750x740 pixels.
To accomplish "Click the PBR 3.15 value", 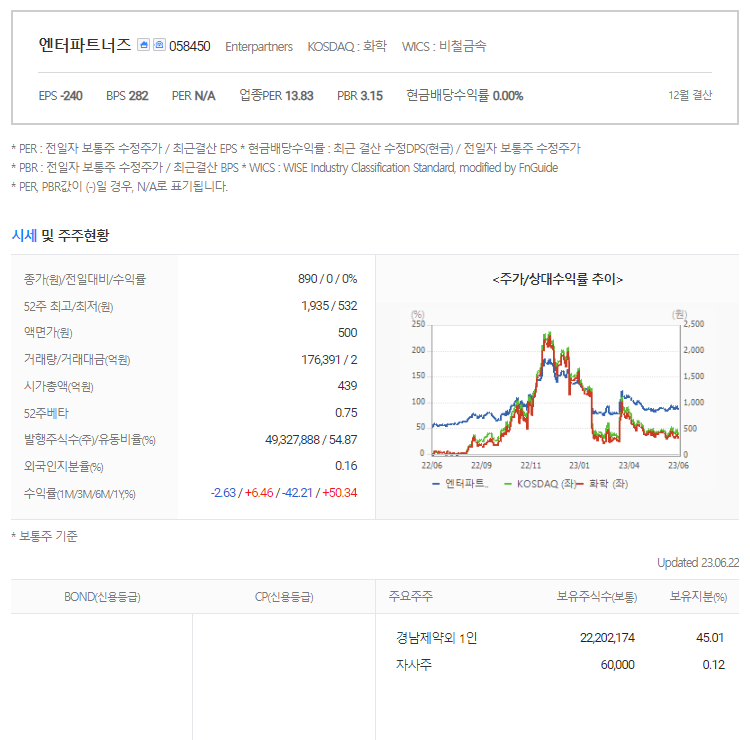I will (x=360, y=96).
